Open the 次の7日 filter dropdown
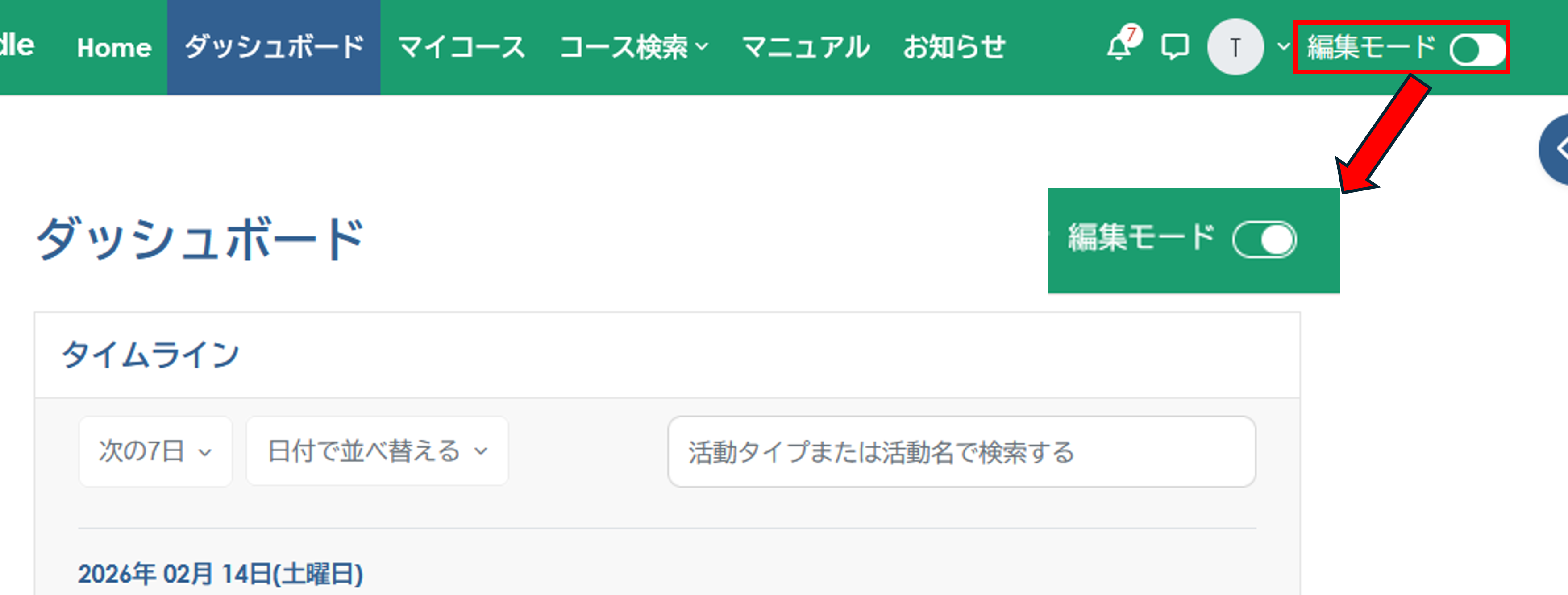Image resolution: width=1568 pixels, height=595 pixels. (x=154, y=451)
